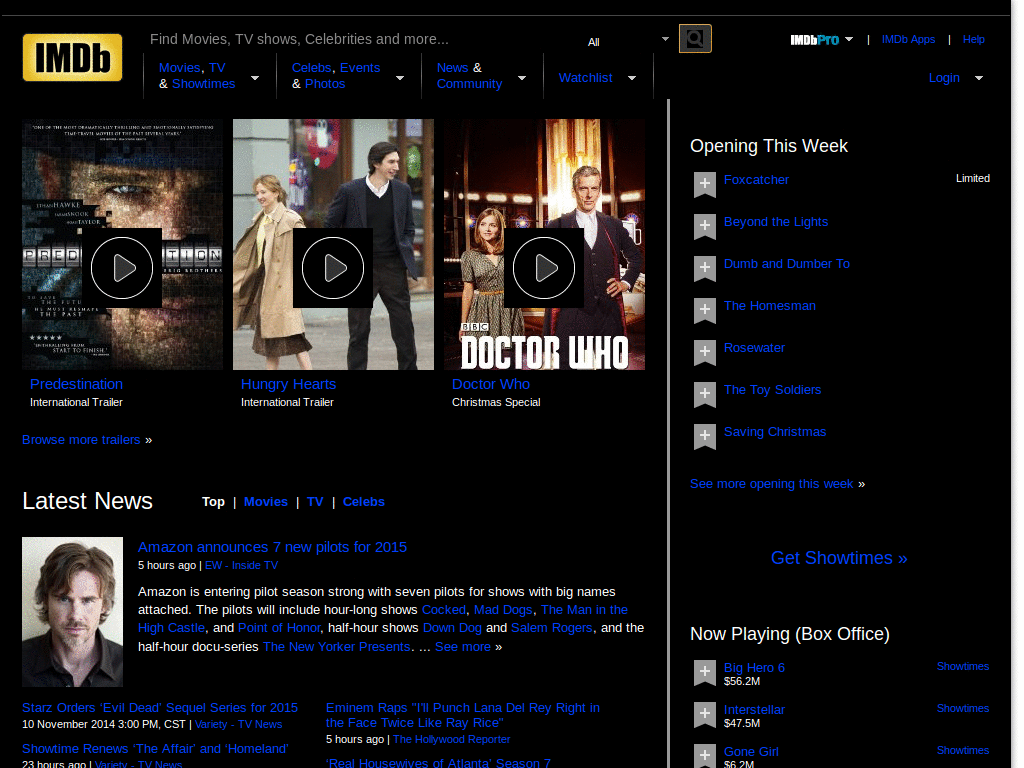
Task: Open the IMDbPro logo link
Action: coord(814,40)
